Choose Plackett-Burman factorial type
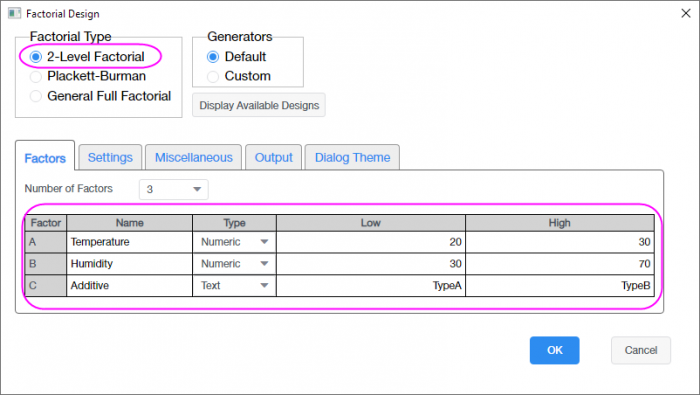 [x=88, y=76]
